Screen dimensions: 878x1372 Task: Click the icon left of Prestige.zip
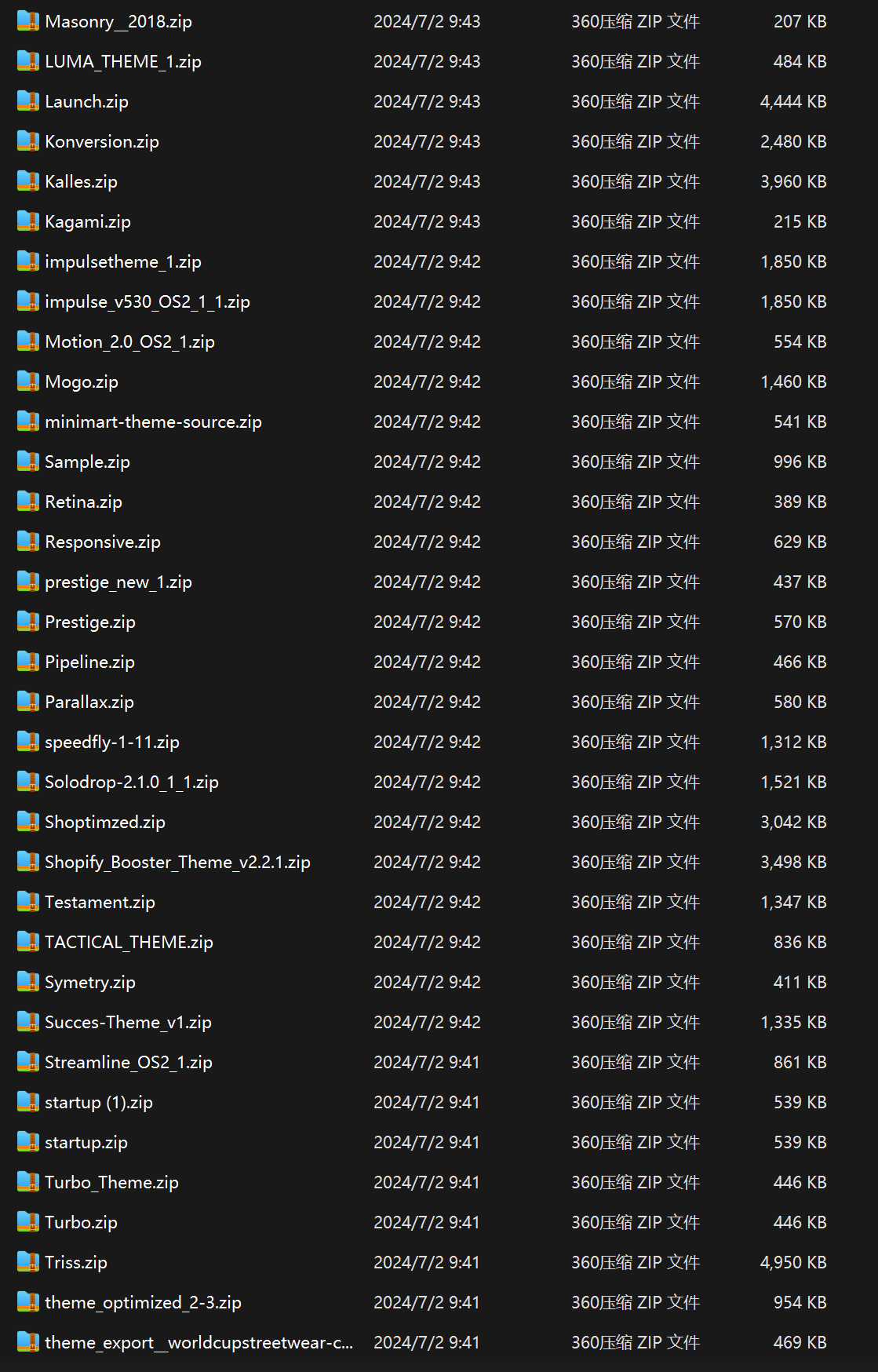pos(28,622)
